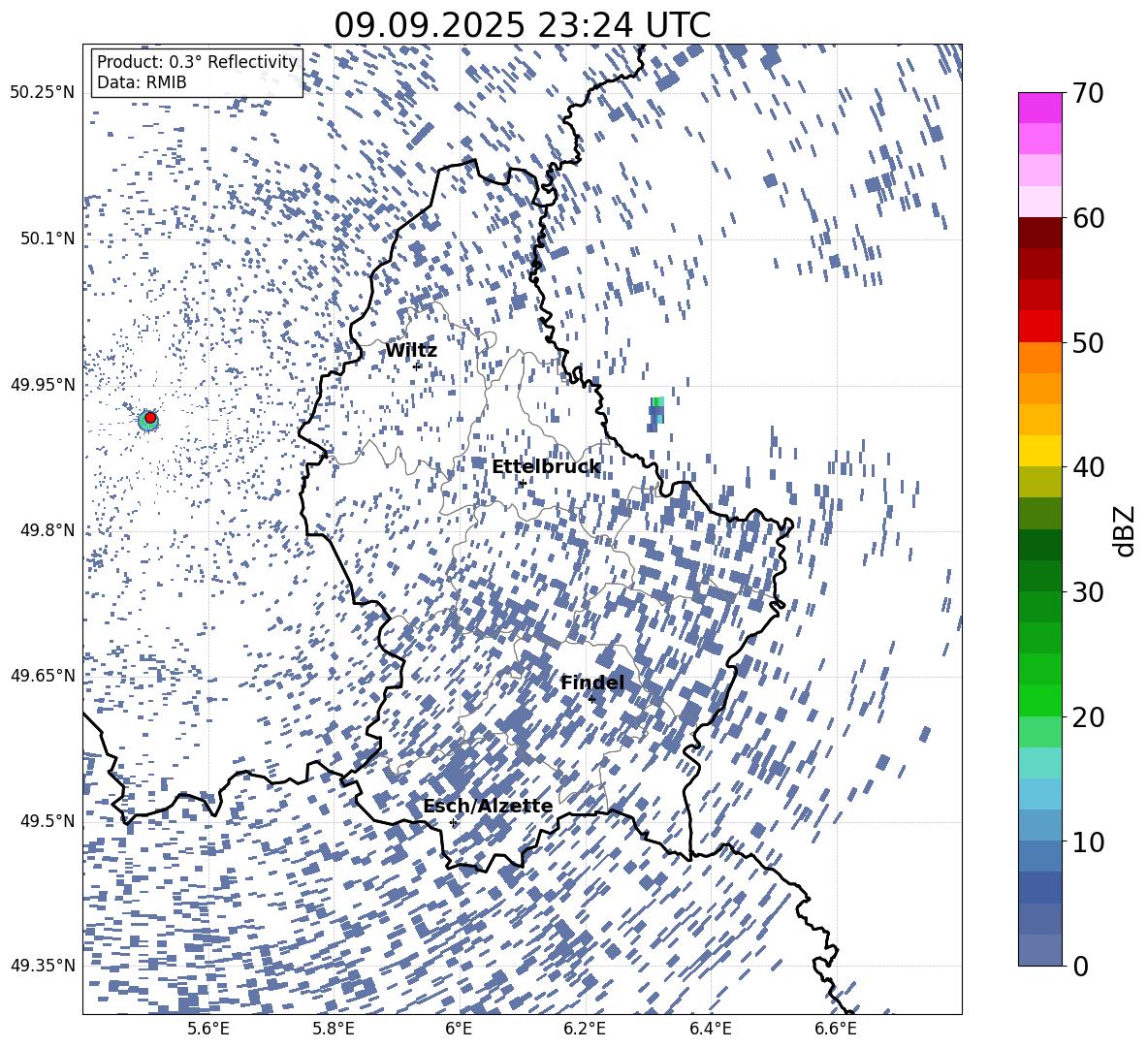The width and height of the screenshot is (1148, 1048).
Task: Click the colorbar 60 tick label
Action: [1088, 218]
